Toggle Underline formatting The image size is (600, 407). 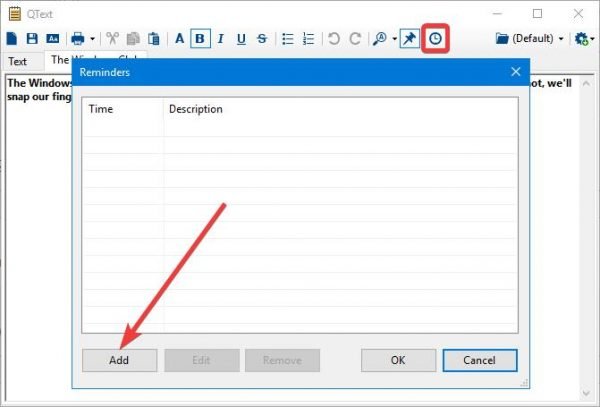coord(241,39)
